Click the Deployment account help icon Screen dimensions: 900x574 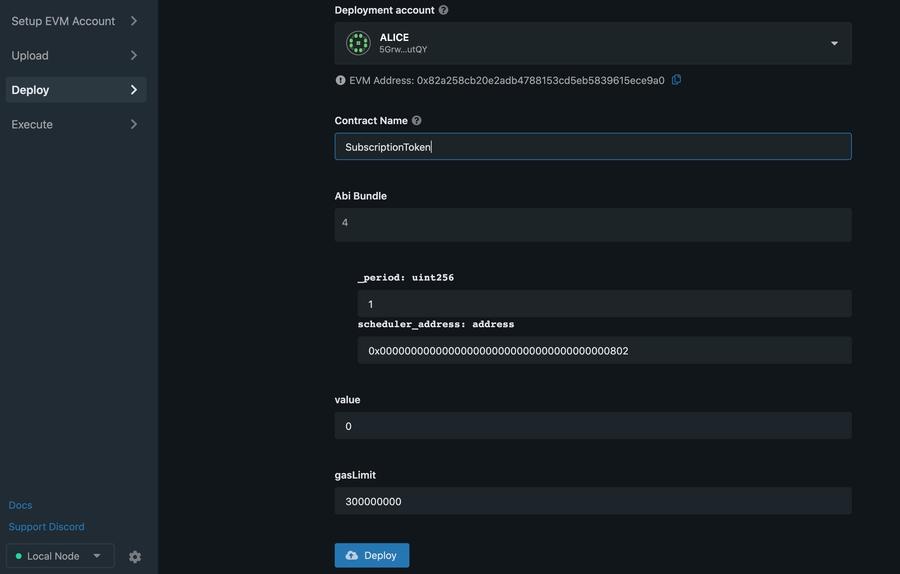pos(443,10)
